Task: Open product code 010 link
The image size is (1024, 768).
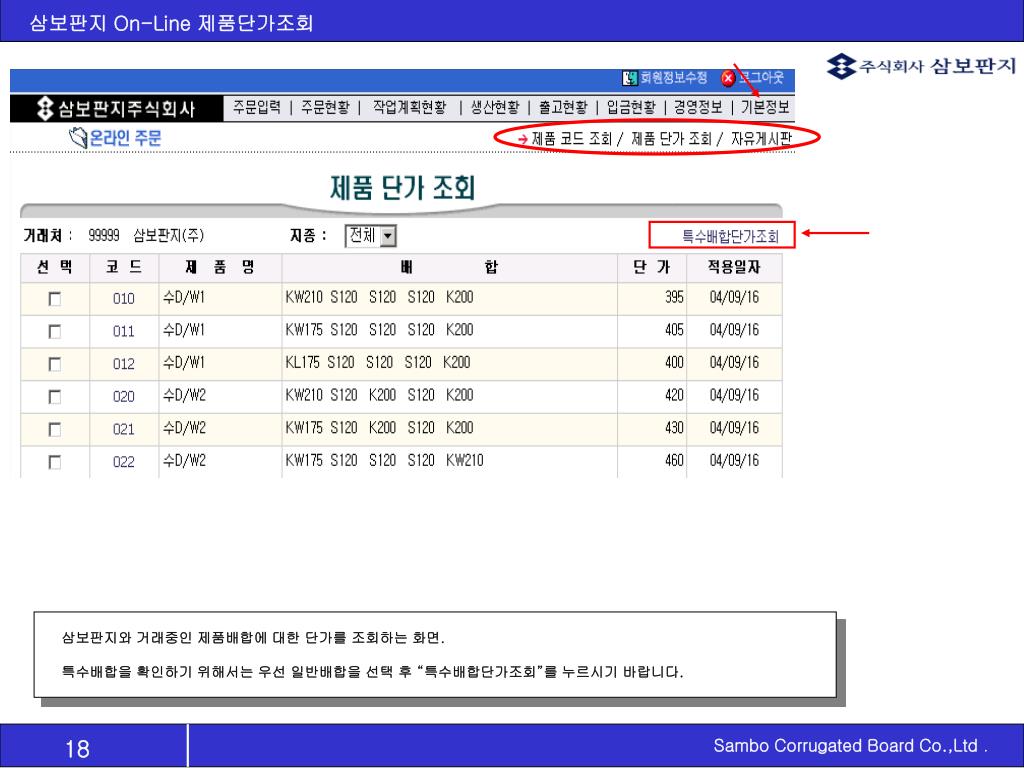Action: pos(123,299)
